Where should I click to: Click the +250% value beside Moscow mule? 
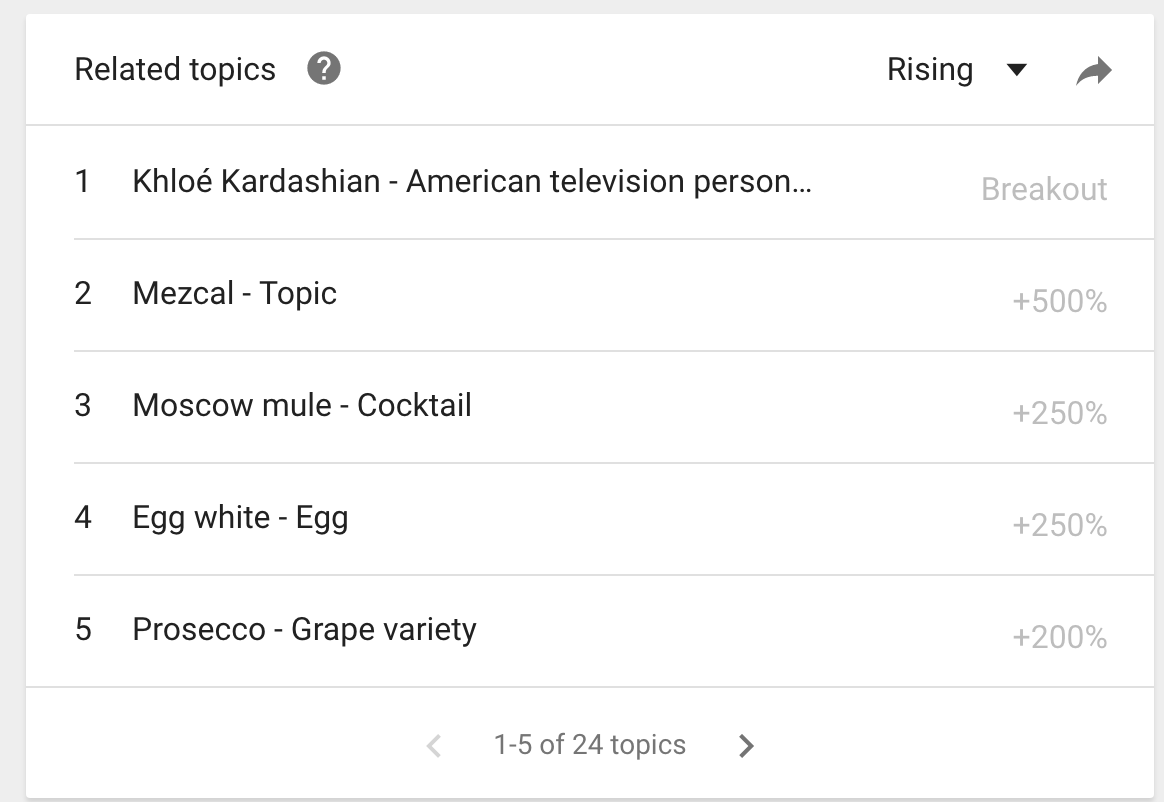(x=1059, y=414)
